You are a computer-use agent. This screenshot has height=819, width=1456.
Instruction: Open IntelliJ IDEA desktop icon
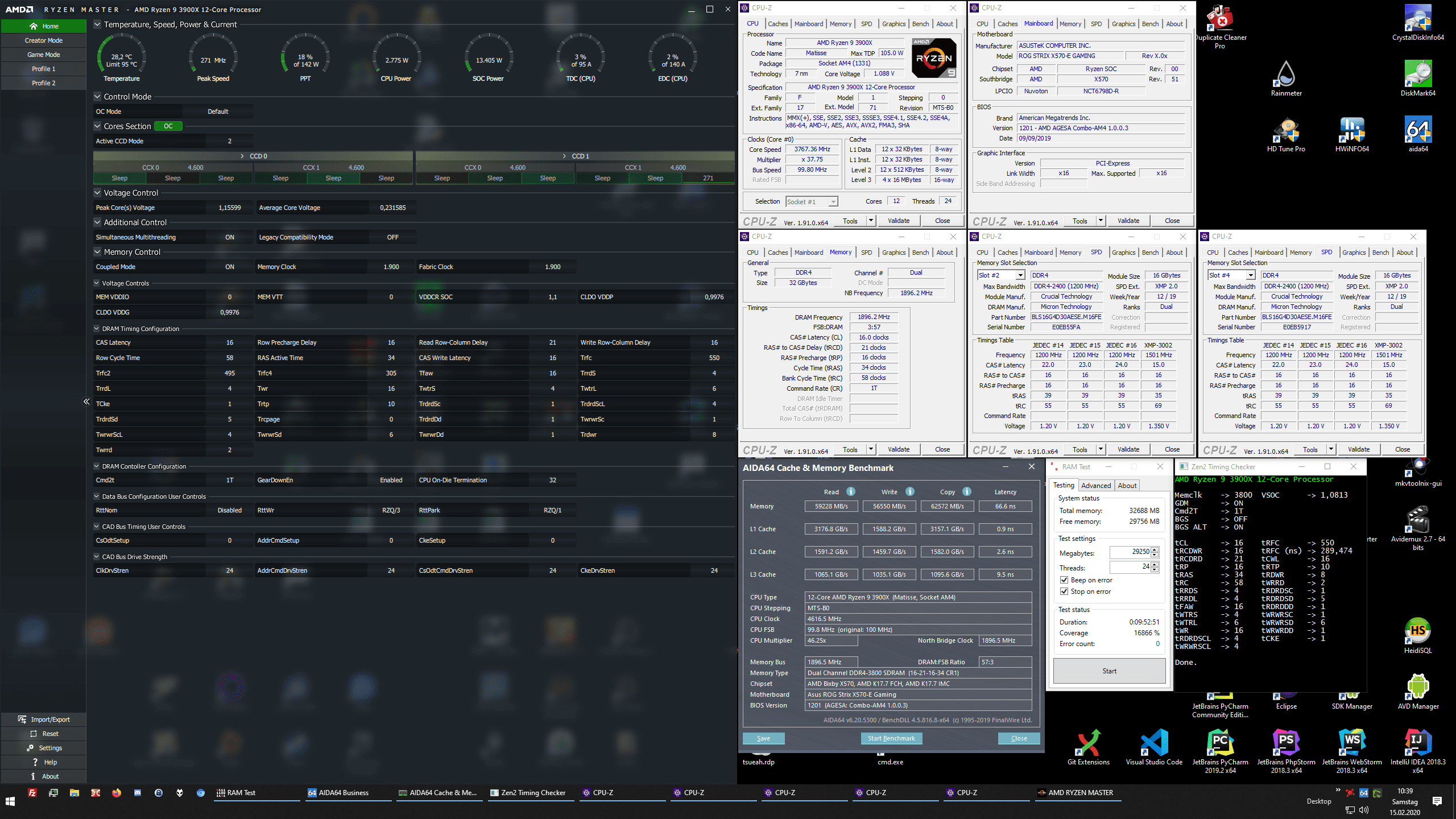(1417, 751)
